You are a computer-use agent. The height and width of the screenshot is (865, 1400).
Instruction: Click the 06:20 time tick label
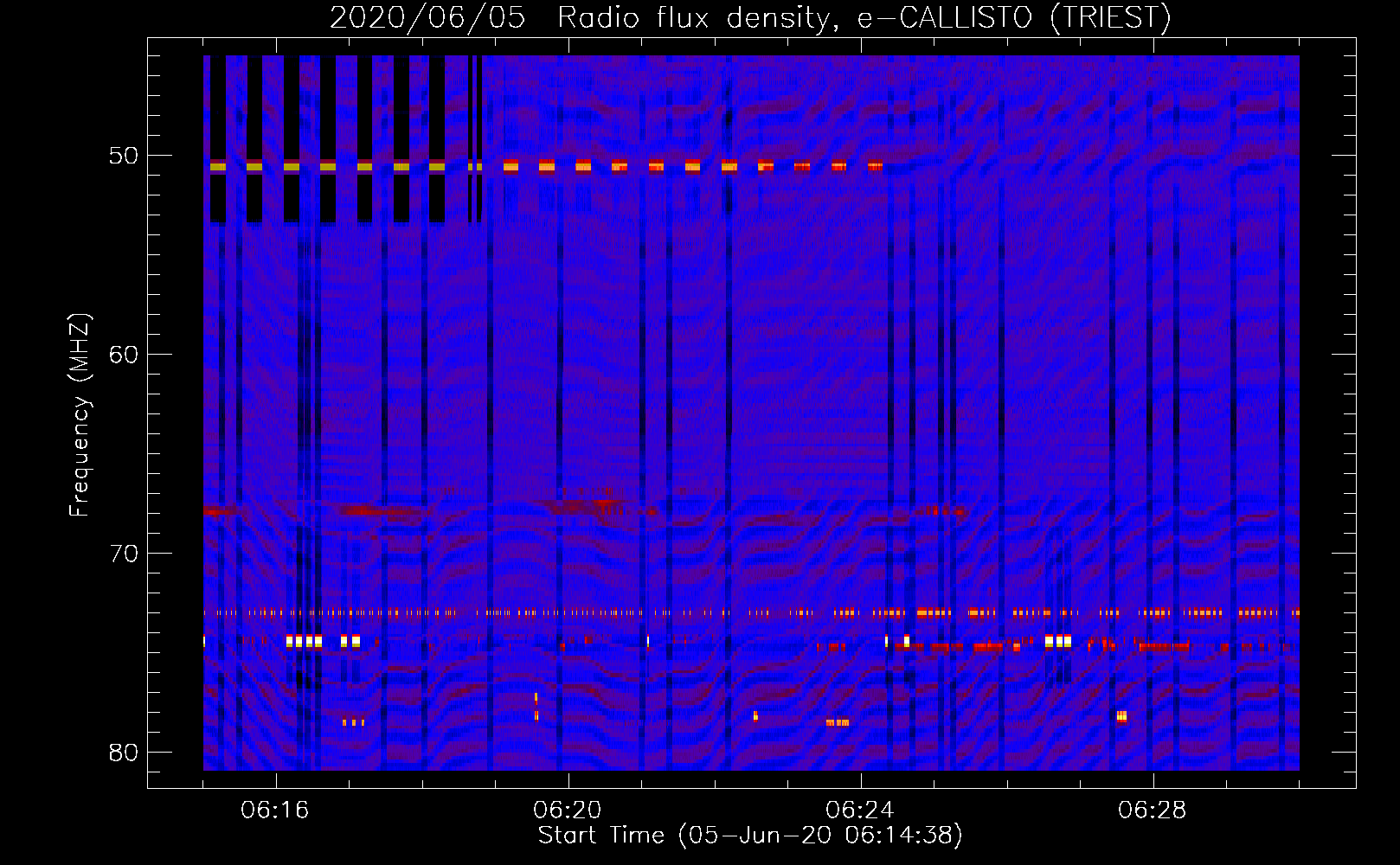568,811
